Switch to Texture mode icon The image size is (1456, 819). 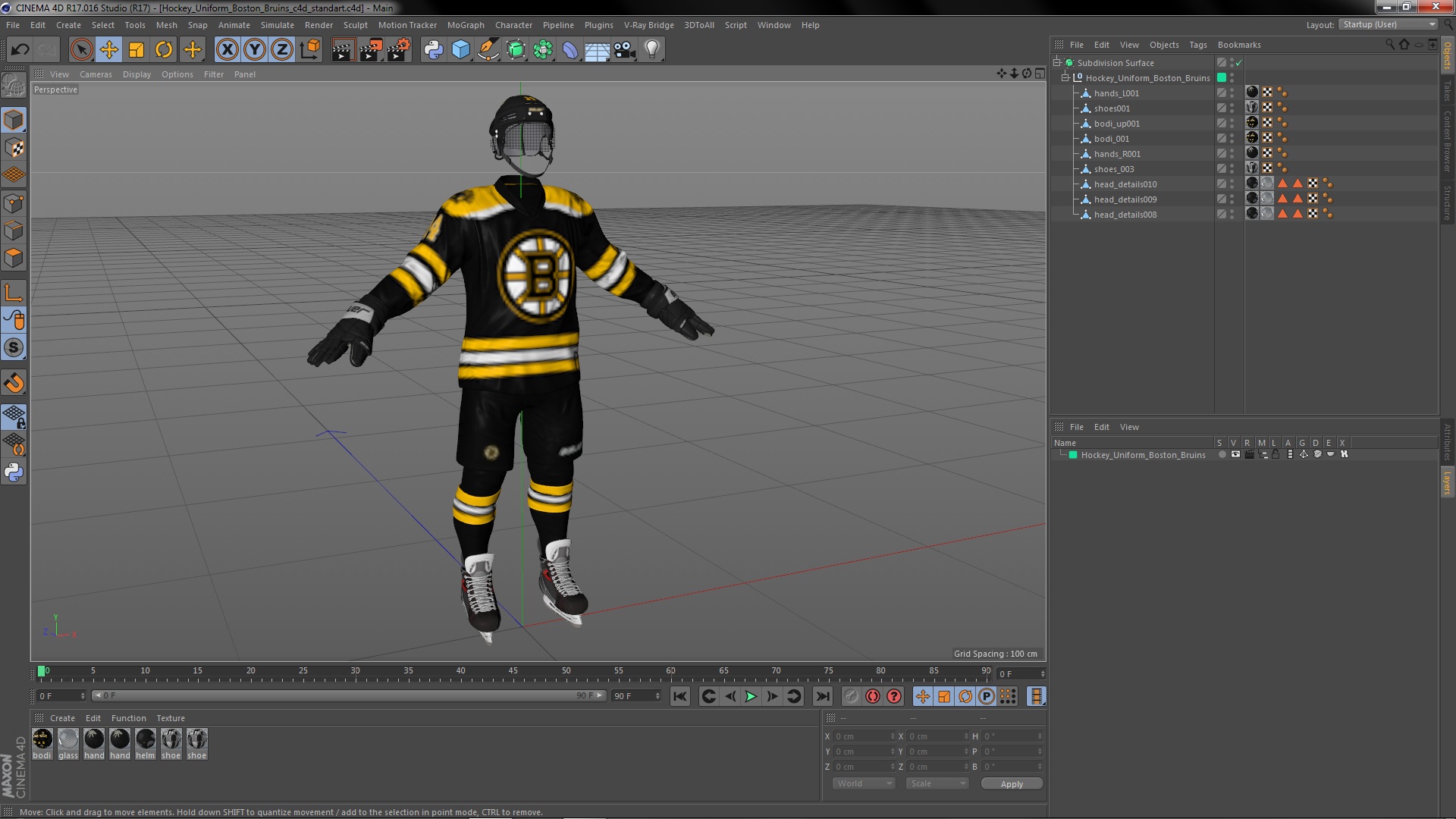[x=14, y=148]
